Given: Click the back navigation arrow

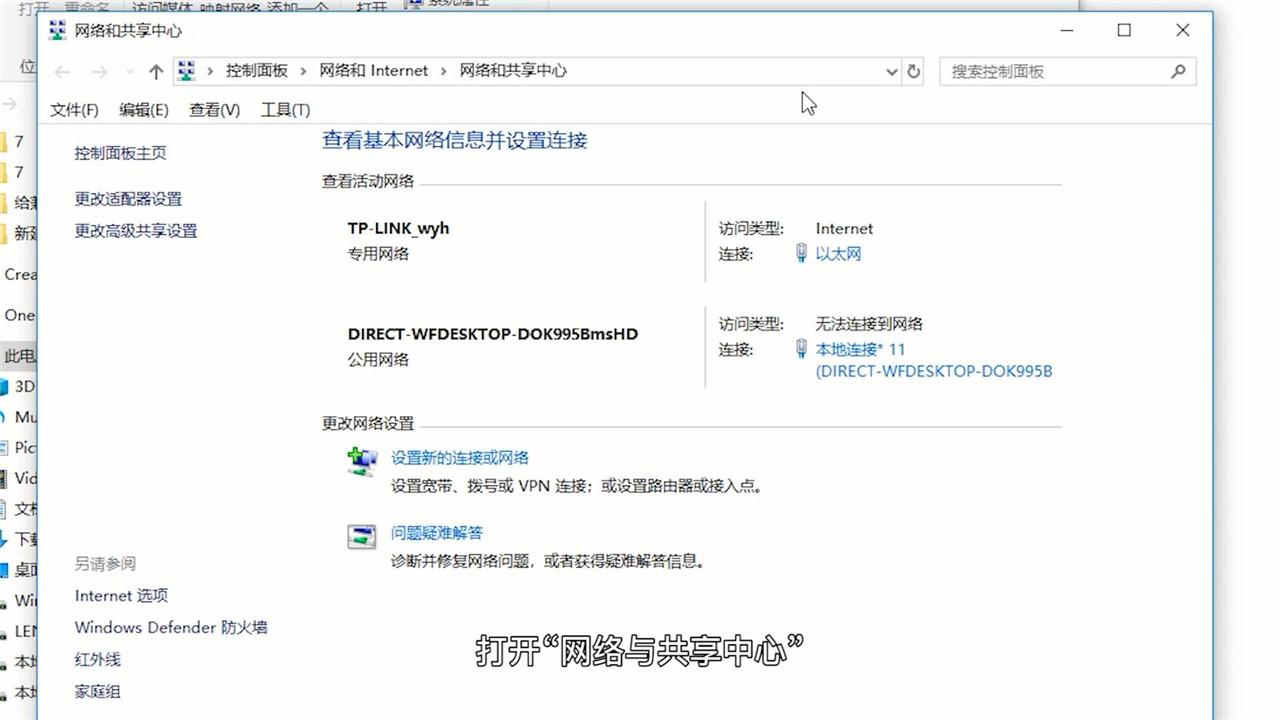Looking at the screenshot, I should [x=61, y=71].
